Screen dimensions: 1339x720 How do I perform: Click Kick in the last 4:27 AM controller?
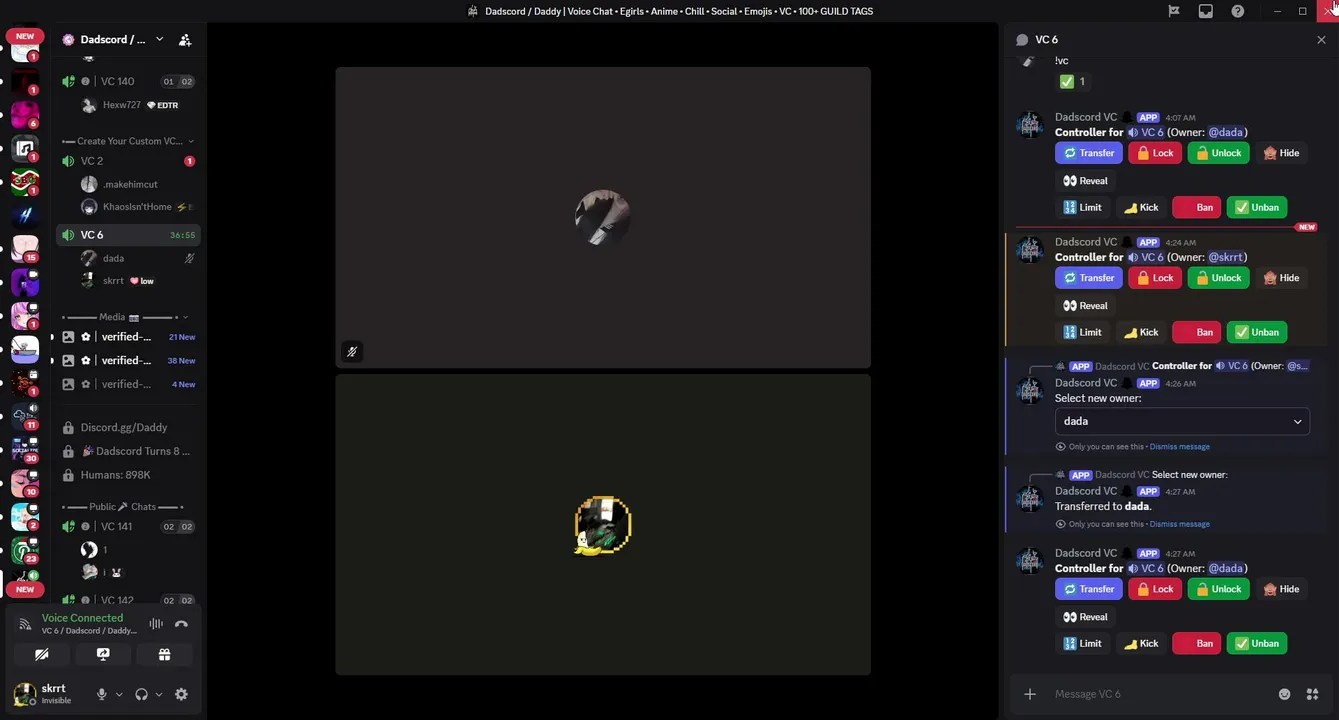pos(1141,643)
